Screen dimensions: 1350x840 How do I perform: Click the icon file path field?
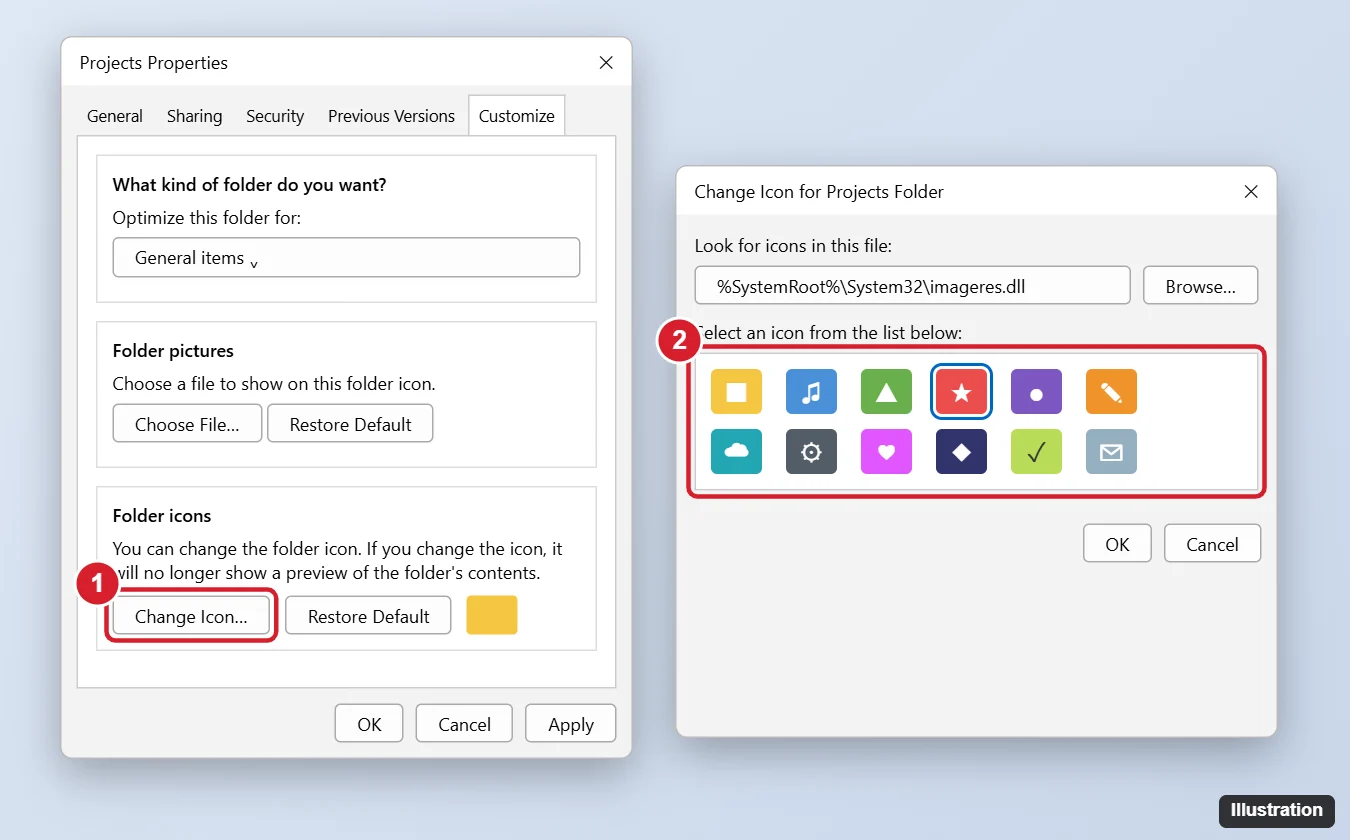[912, 286]
